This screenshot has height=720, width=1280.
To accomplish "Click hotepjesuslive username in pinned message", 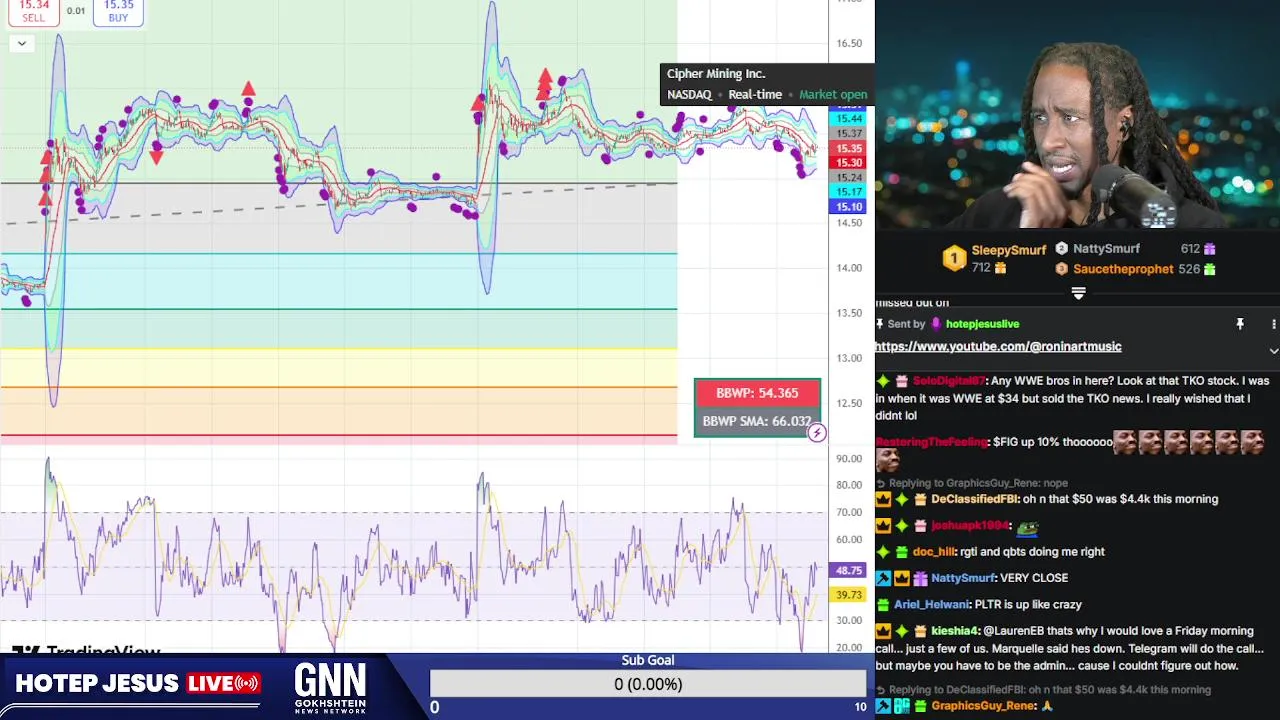I will 982,324.
